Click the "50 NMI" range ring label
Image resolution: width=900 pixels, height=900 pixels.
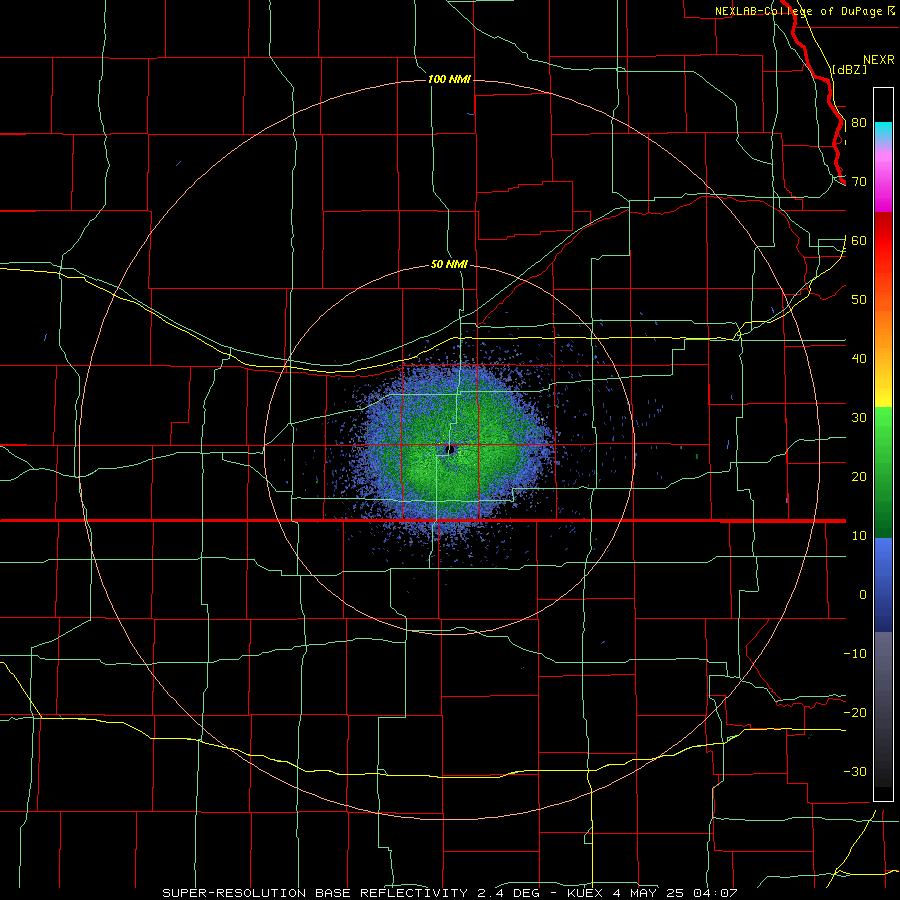coord(449,265)
